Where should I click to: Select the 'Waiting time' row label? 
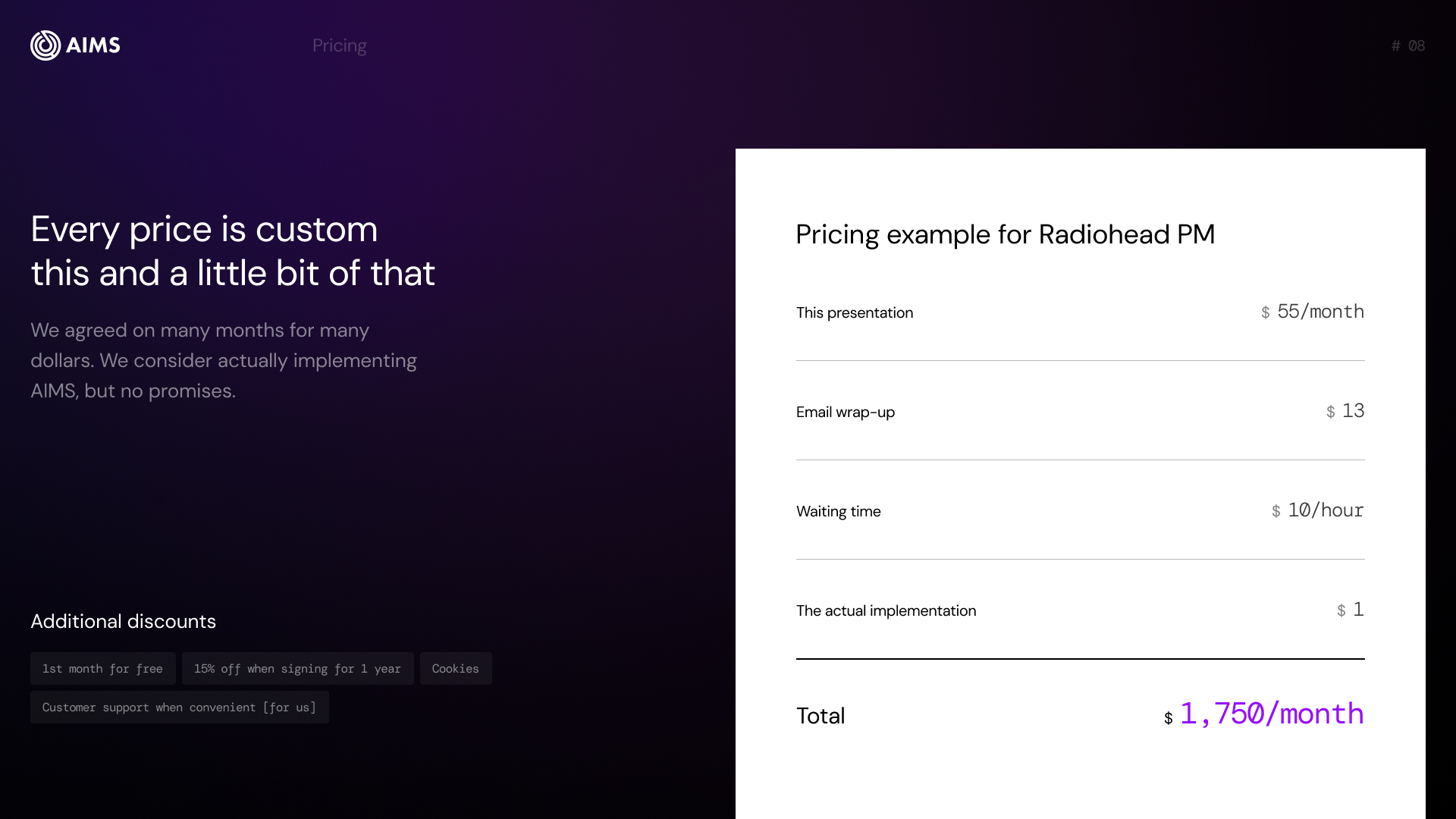click(839, 511)
